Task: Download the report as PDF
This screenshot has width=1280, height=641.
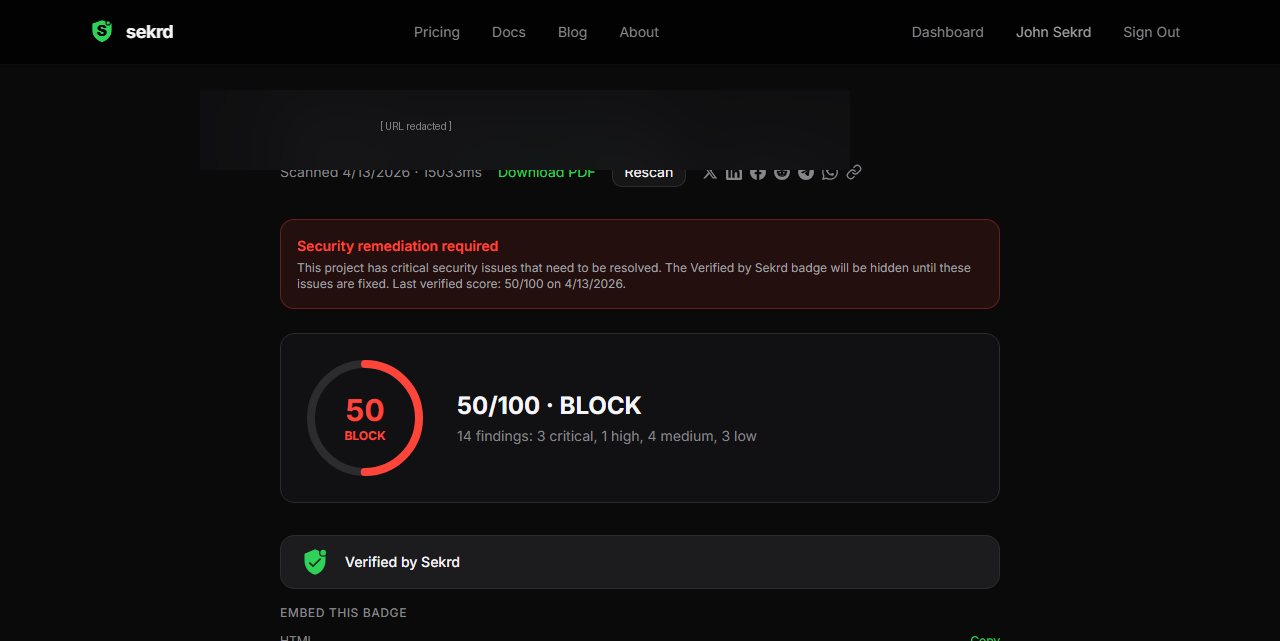Action: coord(546,172)
